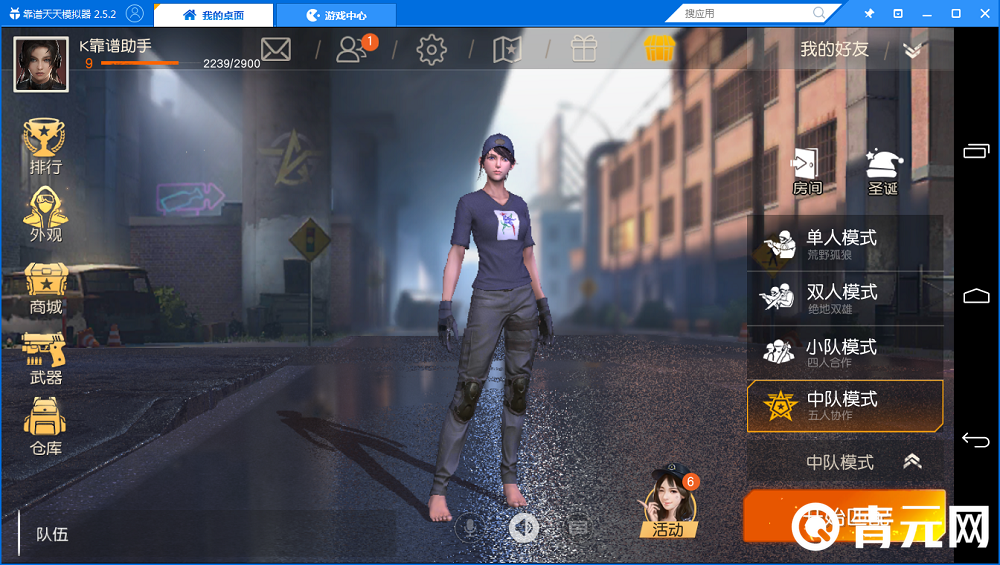This screenshot has height=565, width=1000.
Task: Switch to 我的桌面 tab
Action: tap(214, 15)
